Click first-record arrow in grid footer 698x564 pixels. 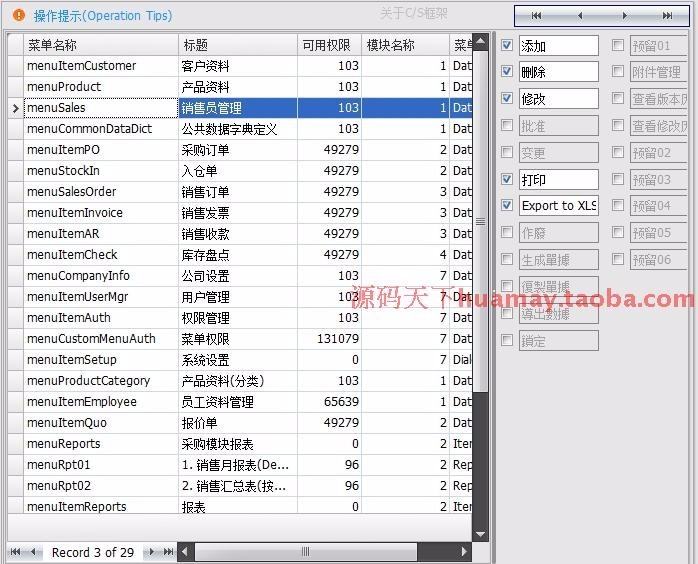[x=15, y=552]
